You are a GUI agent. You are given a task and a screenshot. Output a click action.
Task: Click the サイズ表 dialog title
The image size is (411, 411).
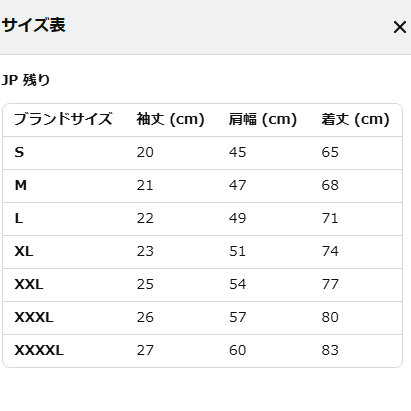click(x=34, y=25)
